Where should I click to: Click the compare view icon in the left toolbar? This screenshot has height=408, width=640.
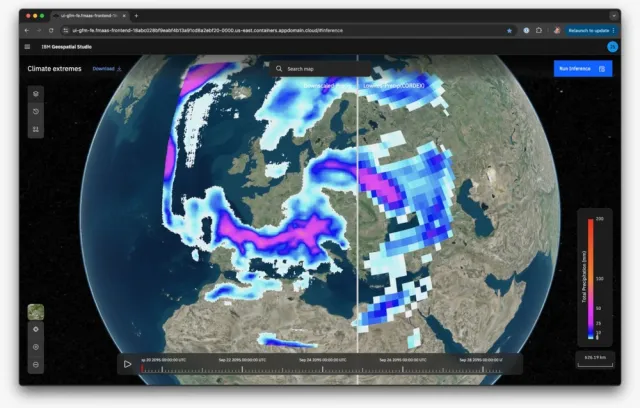[x=36, y=129]
